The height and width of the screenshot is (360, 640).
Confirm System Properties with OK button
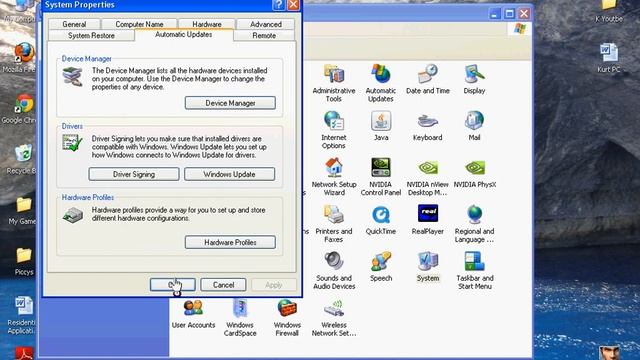click(173, 284)
